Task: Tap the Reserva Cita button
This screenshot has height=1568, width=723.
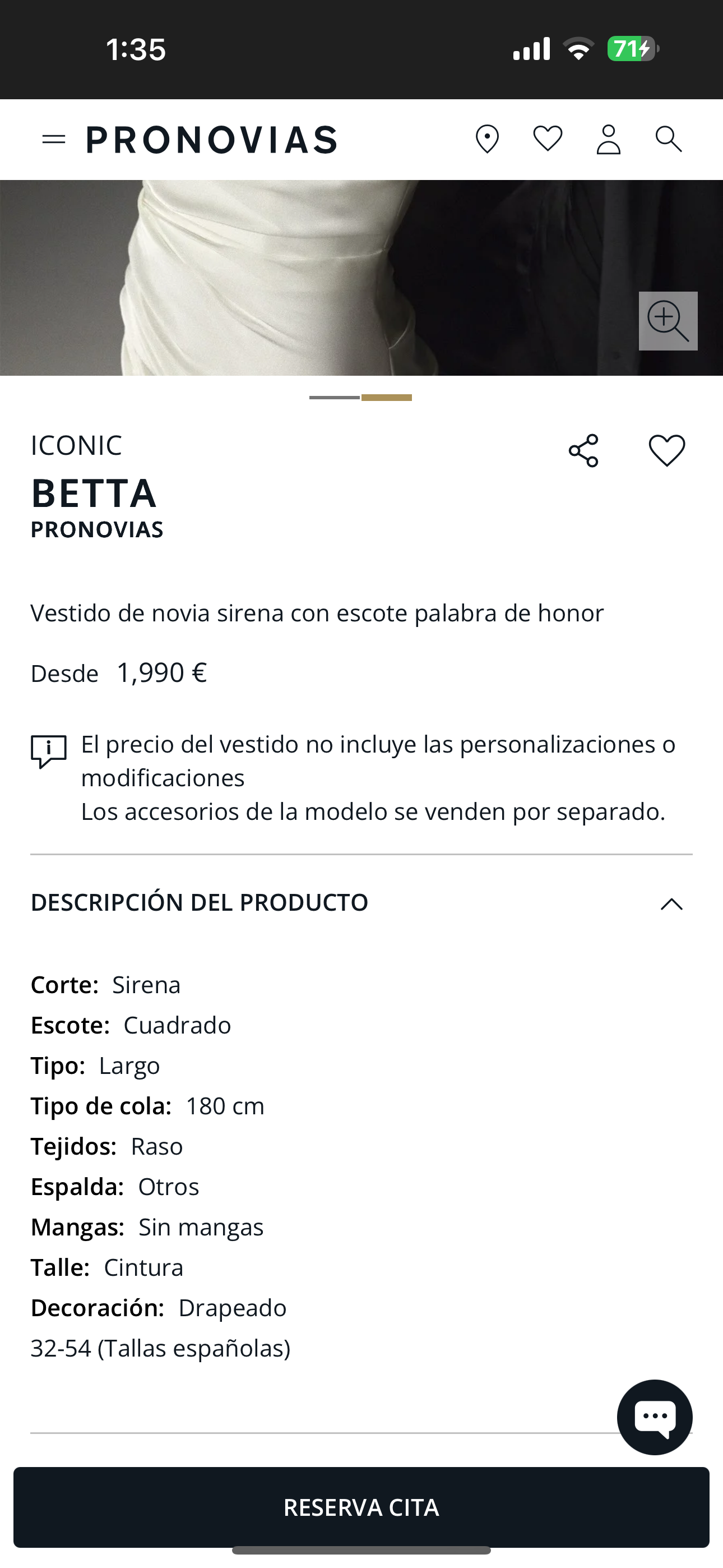Action: click(x=361, y=1507)
